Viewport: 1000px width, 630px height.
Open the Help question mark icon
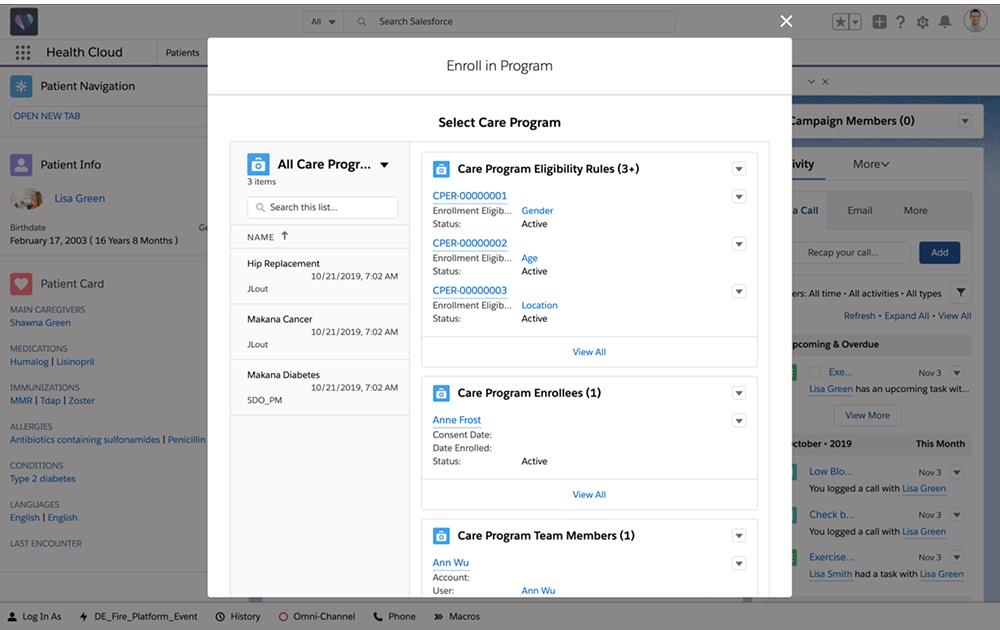pos(901,22)
